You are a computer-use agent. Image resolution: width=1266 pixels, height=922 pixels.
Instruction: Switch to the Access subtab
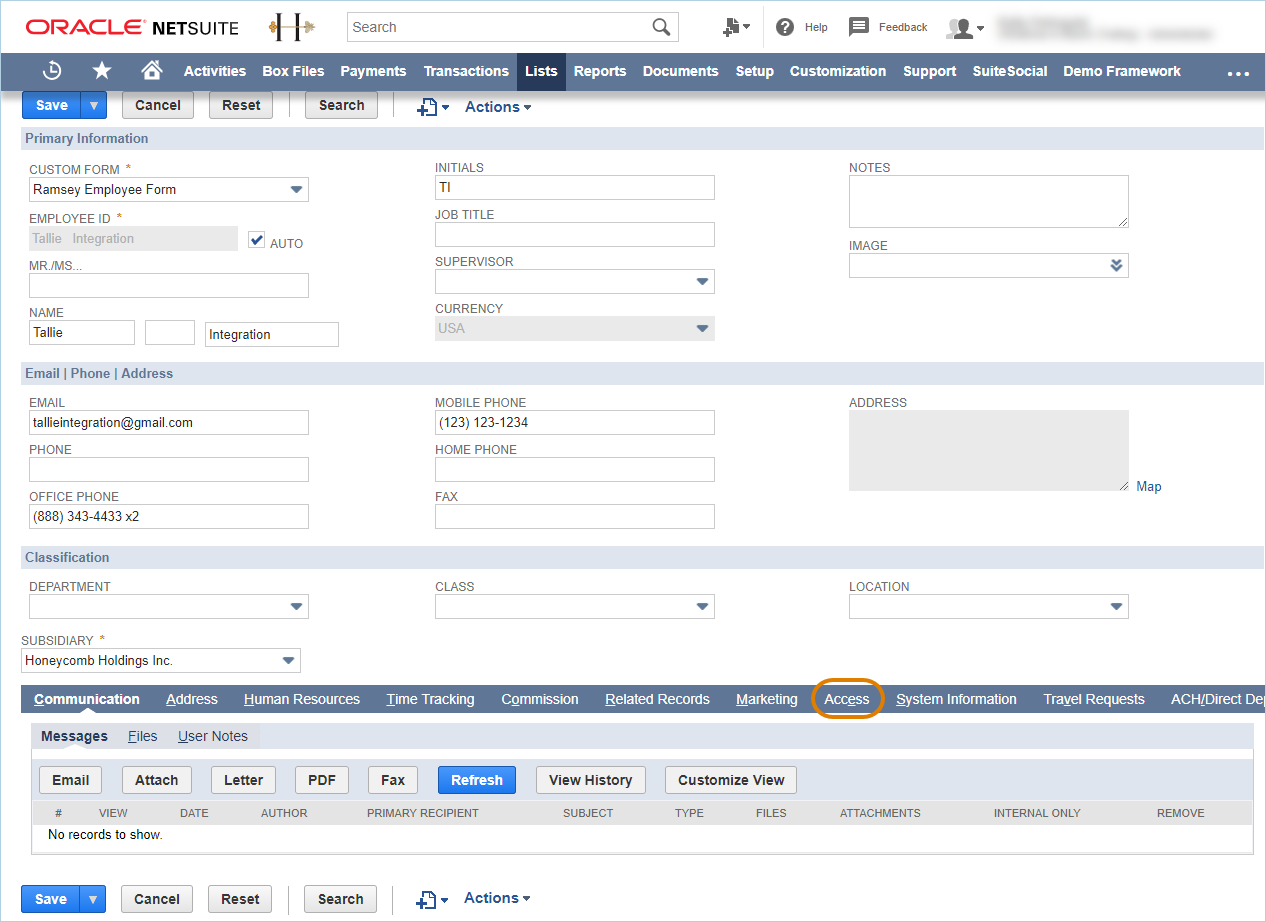(x=847, y=699)
